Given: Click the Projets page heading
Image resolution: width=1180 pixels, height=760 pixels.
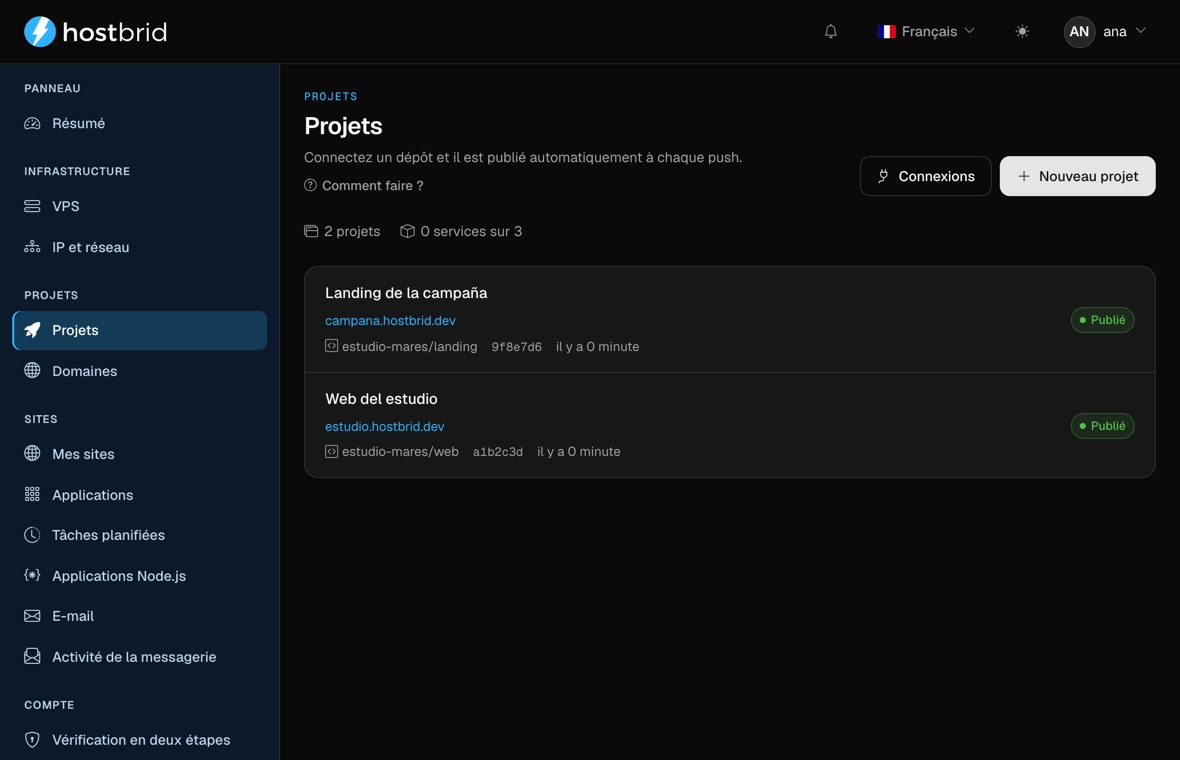Looking at the screenshot, I should tap(343, 126).
